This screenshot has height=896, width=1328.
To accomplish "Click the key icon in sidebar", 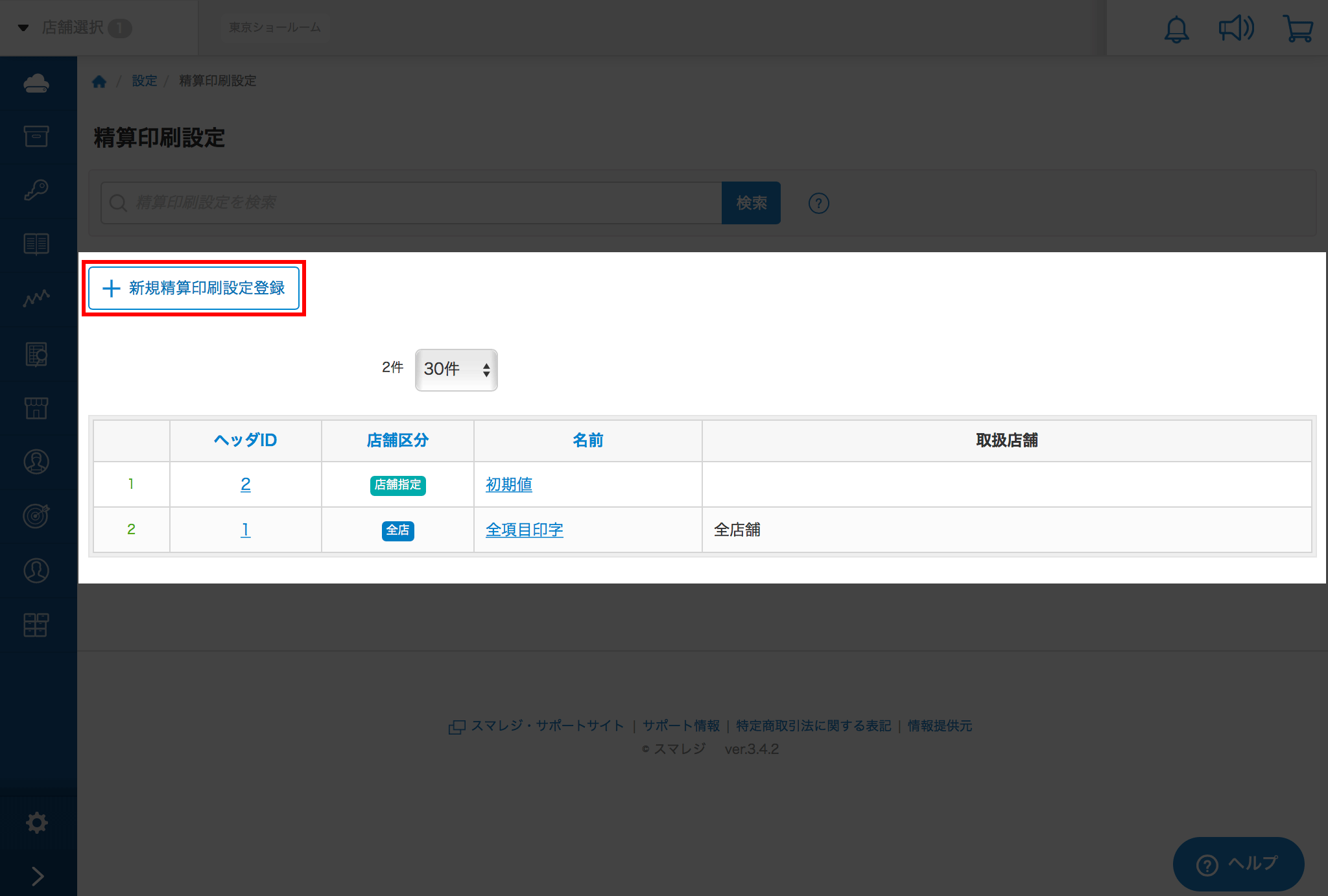I will (37, 190).
